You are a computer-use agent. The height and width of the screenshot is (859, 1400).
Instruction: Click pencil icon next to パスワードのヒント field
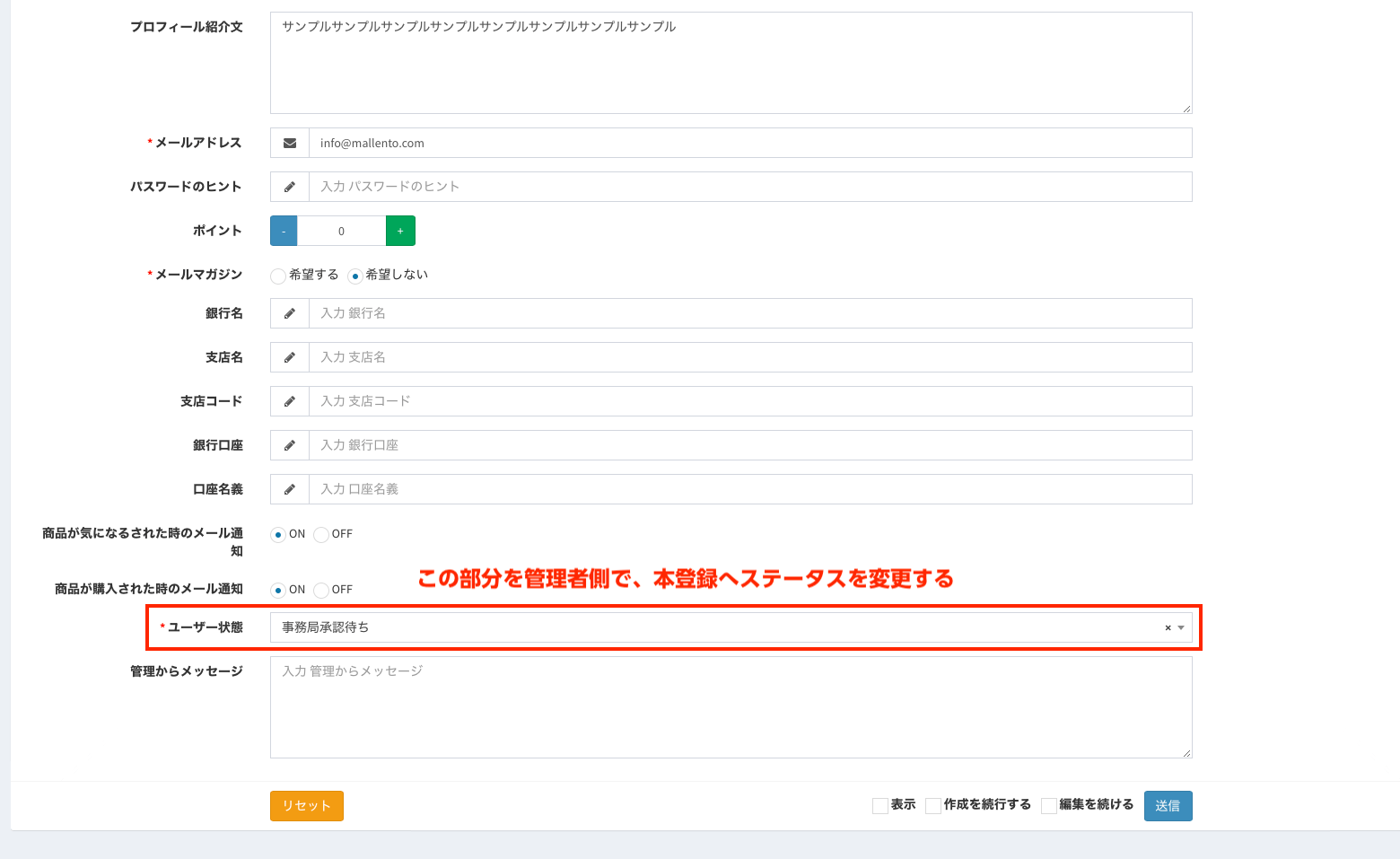click(x=290, y=187)
